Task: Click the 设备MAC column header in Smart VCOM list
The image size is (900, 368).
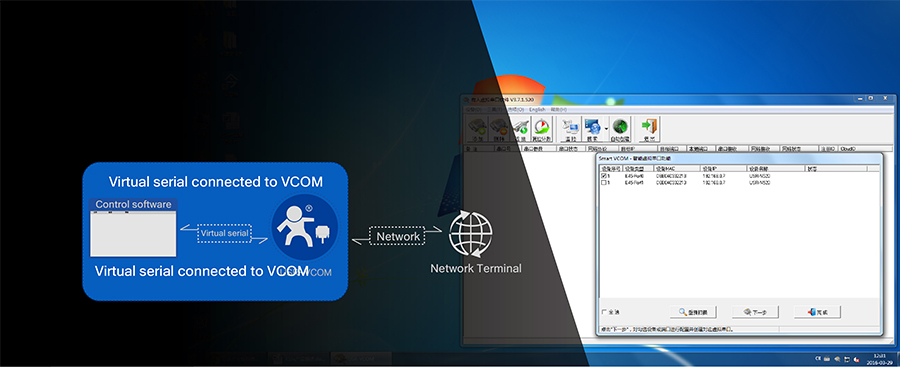Action: pos(677,169)
